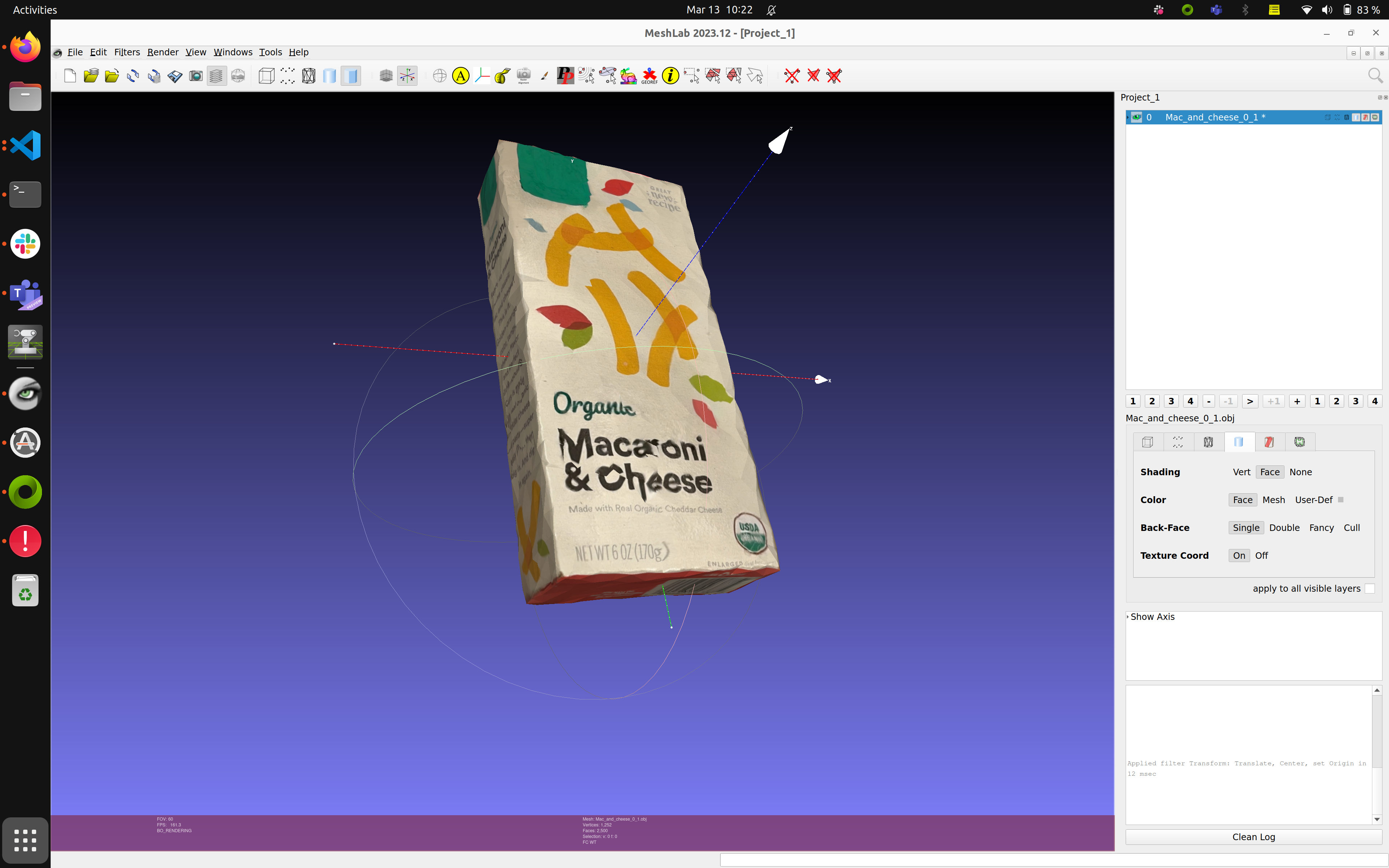
Task: Open the Render menu
Action: [162, 52]
